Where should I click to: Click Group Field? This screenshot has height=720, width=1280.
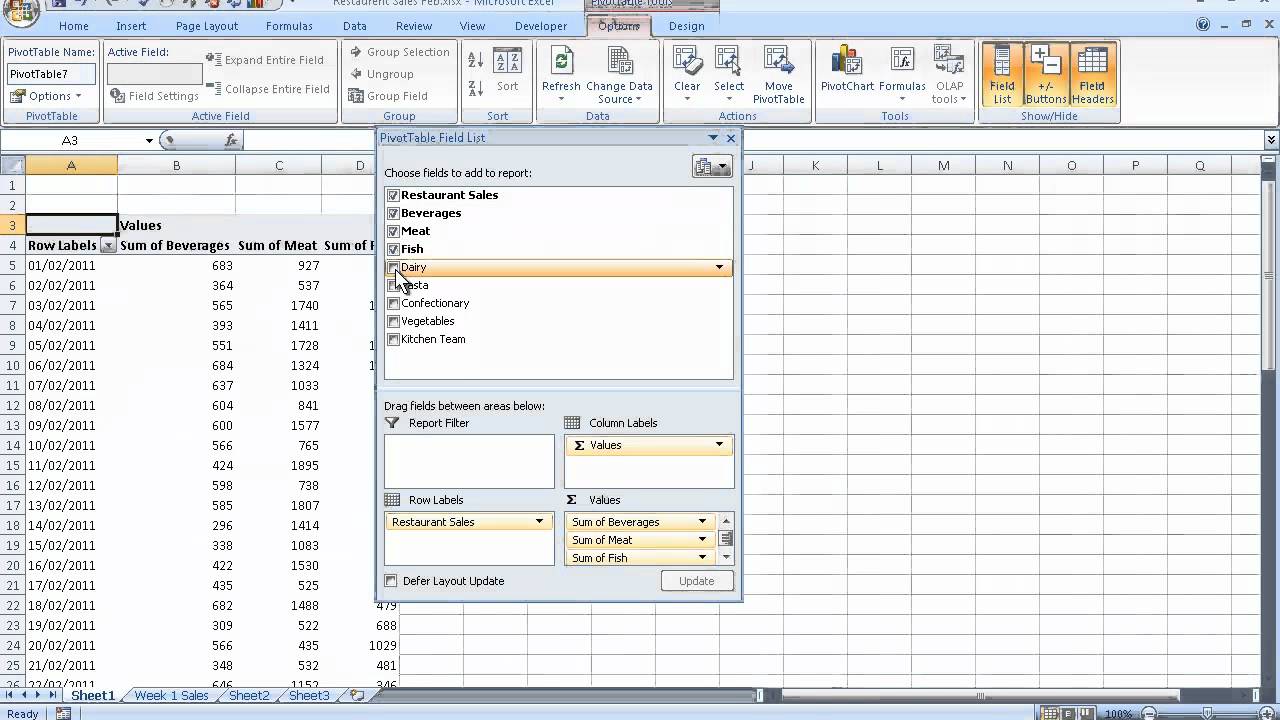(x=388, y=96)
